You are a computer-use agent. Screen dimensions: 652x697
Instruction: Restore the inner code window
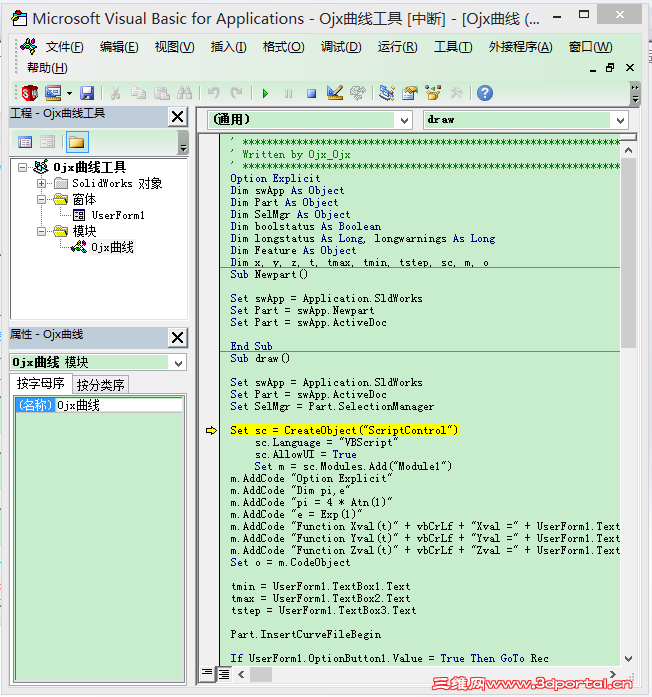pyautogui.click(x=610, y=68)
